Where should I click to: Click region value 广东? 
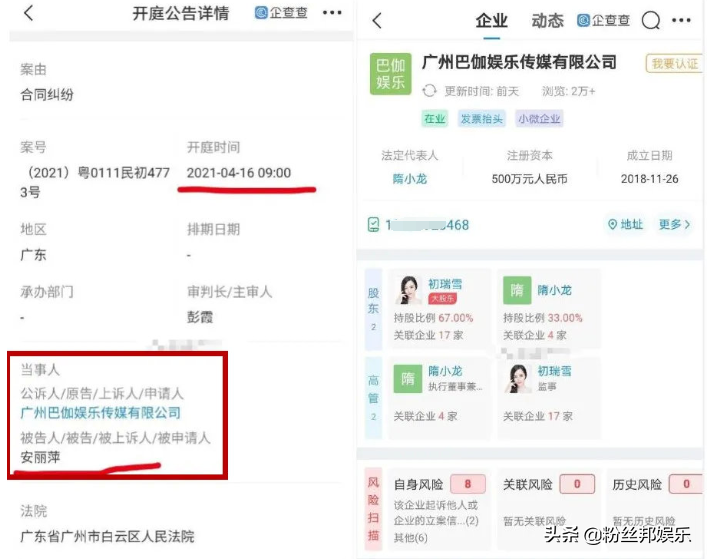[x=33, y=255]
